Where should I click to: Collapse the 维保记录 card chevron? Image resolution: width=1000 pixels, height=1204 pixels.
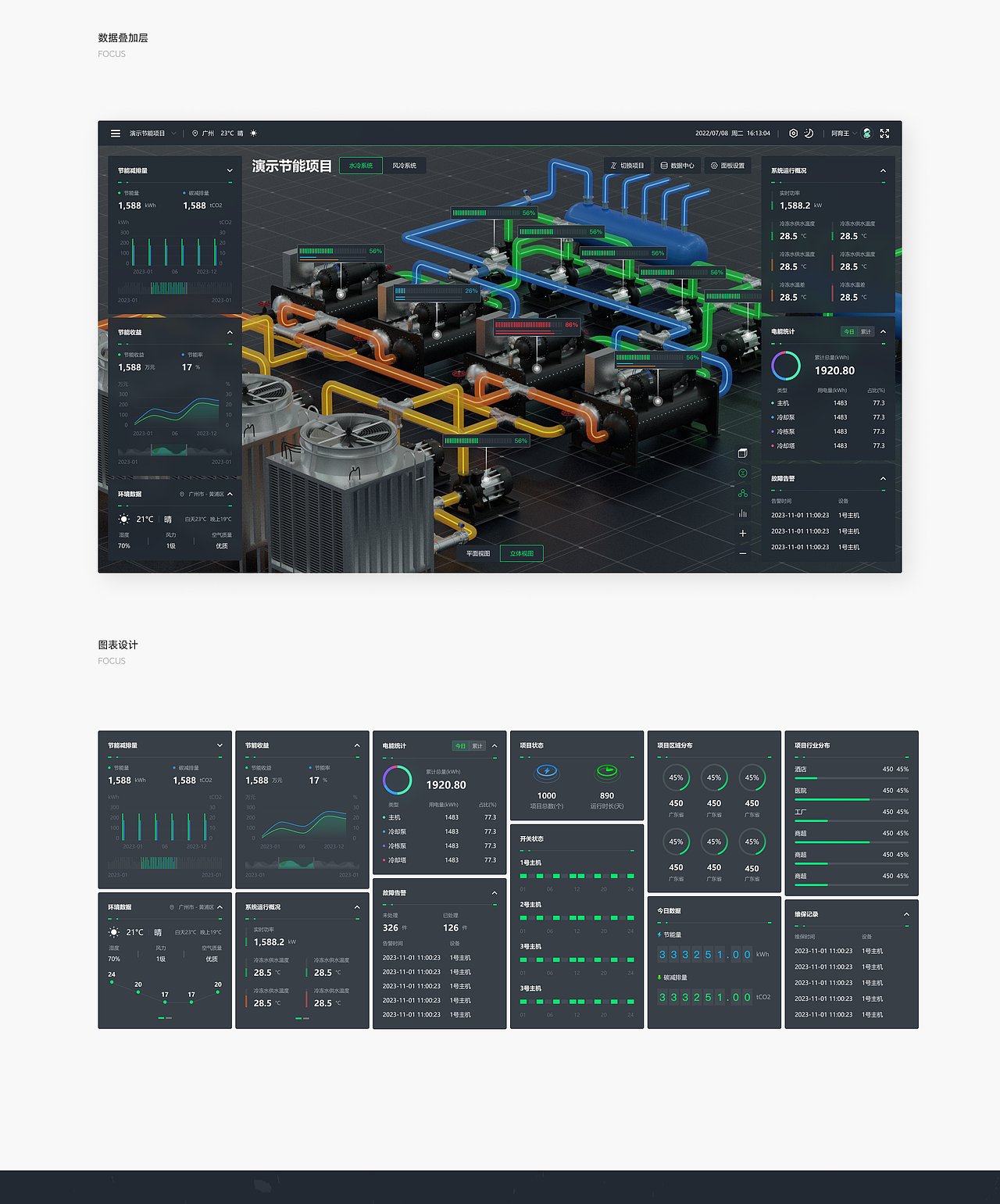[x=906, y=914]
